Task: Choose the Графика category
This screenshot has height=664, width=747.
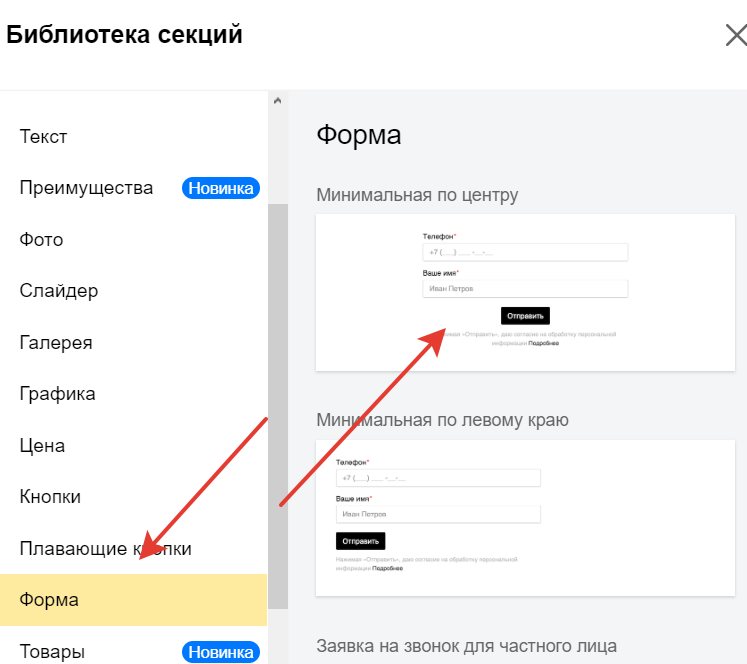Action: pyautogui.click(x=57, y=394)
